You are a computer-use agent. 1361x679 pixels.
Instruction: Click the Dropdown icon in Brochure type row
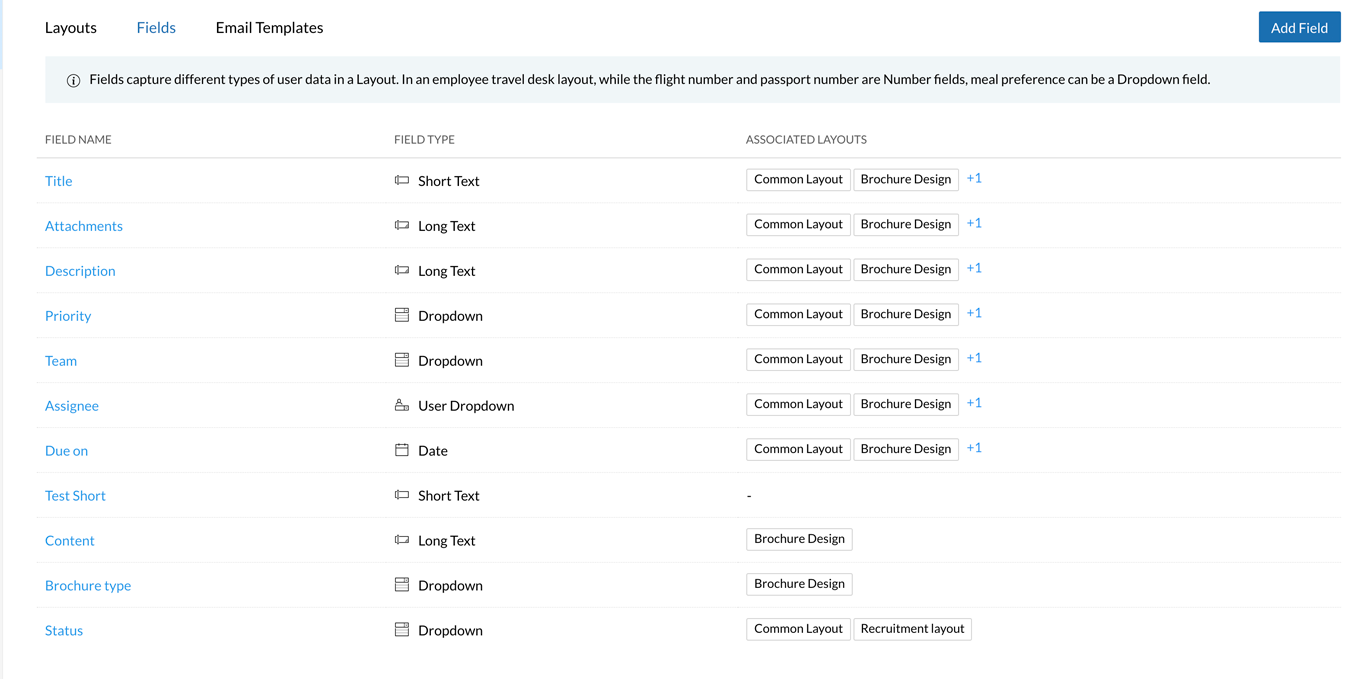pyautogui.click(x=402, y=585)
